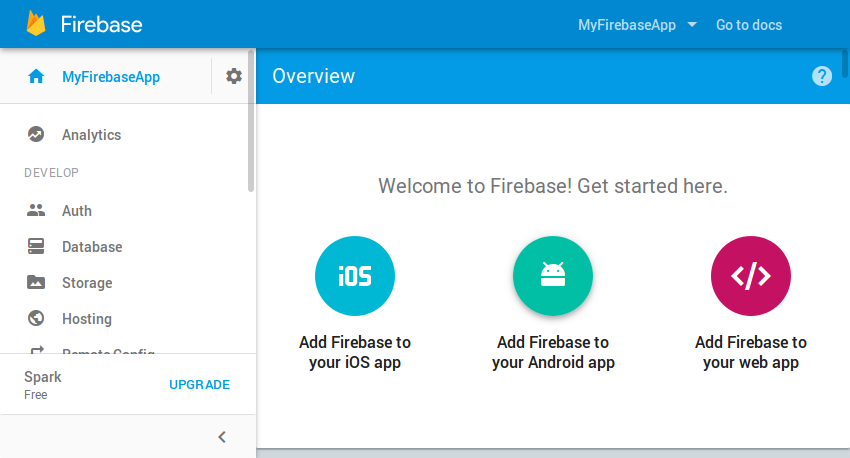850x458 pixels.
Task: Click the Auth people icon
Action: 36,210
